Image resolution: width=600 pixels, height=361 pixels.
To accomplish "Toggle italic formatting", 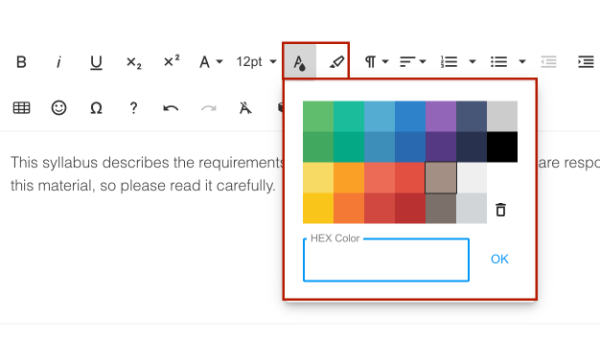I will point(59,62).
